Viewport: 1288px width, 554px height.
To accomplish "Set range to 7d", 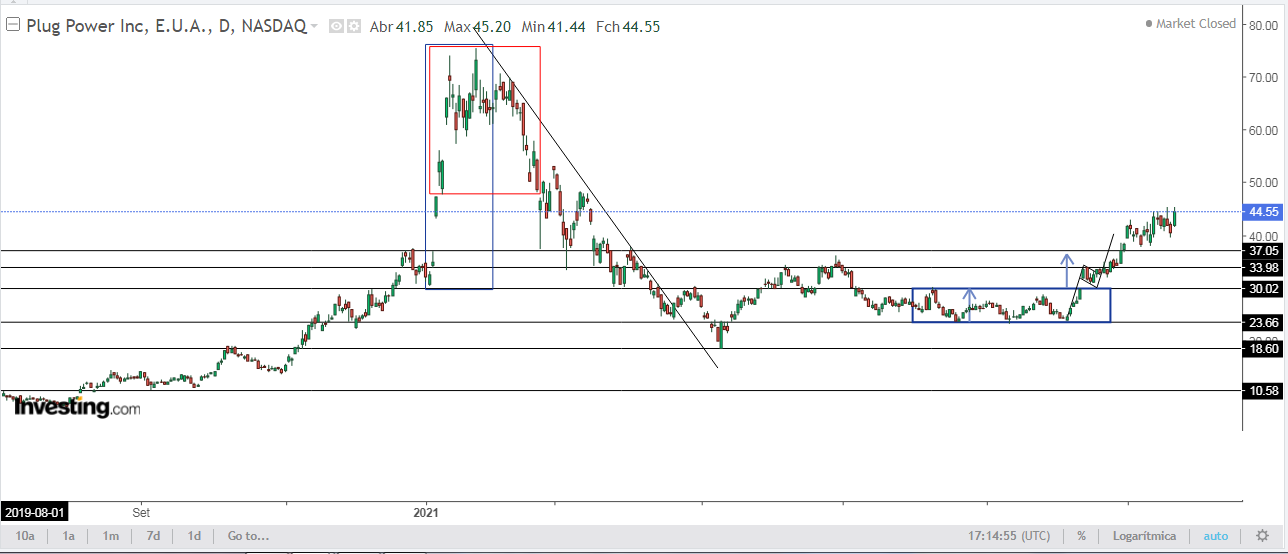I will pos(153,536).
